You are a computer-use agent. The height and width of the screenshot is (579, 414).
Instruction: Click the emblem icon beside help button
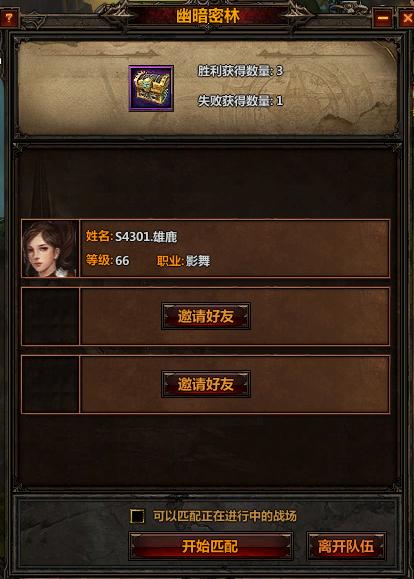36,20
